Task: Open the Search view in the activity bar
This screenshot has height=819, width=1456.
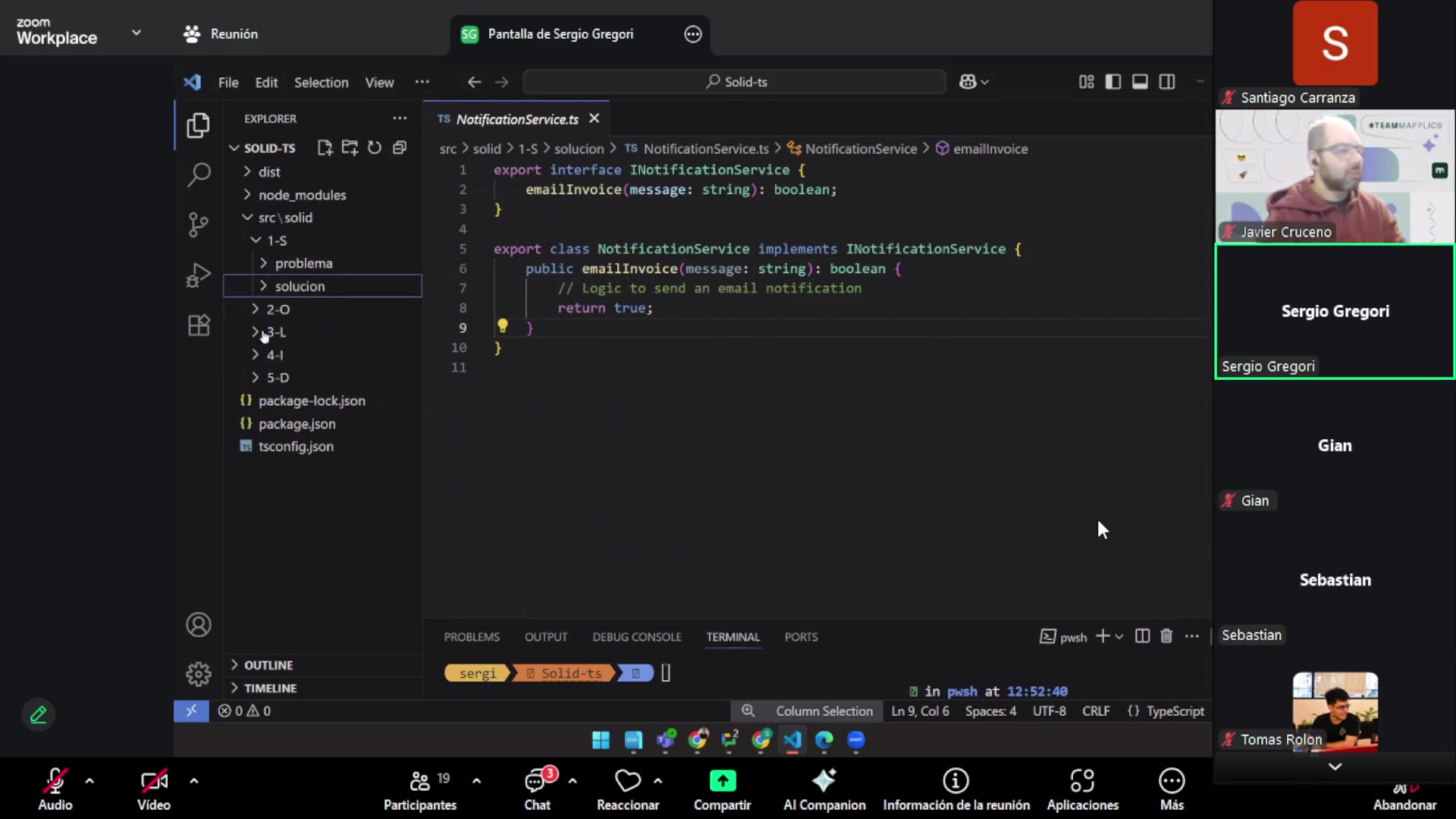Action: [x=198, y=174]
